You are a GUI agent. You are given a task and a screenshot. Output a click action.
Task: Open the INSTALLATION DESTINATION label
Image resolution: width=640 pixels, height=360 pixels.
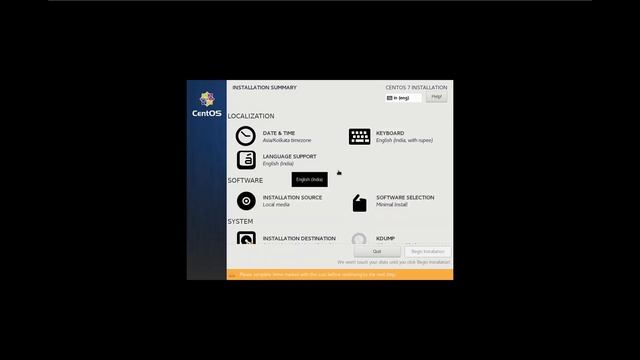(299, 238)
